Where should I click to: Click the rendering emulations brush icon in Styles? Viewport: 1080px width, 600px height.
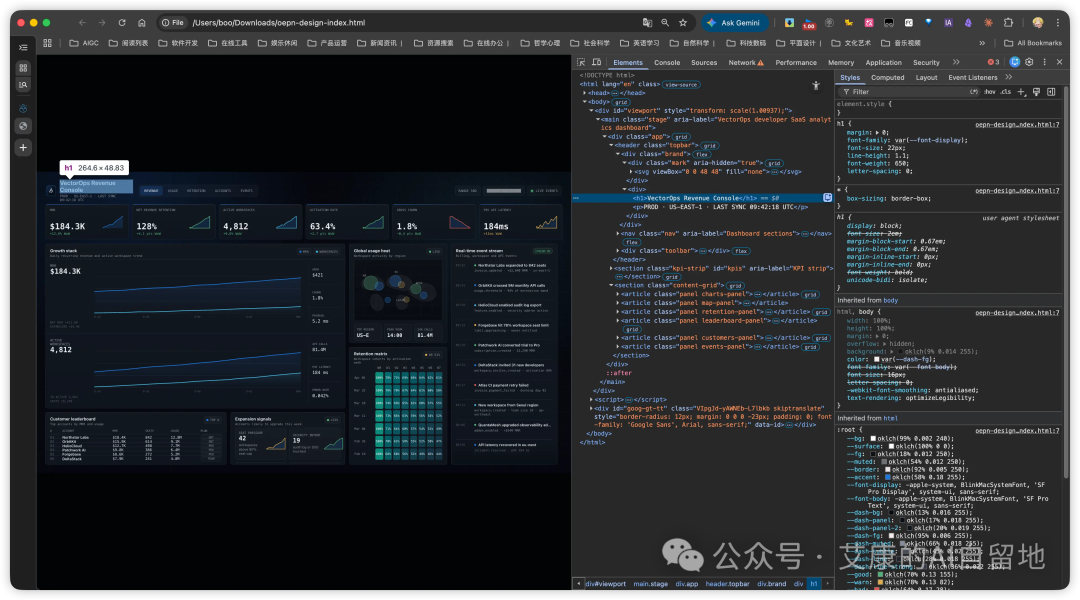(x=1036, y=92)
